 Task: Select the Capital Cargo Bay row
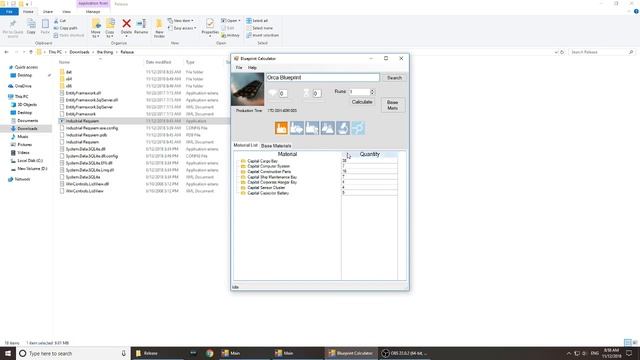[262, 161]
